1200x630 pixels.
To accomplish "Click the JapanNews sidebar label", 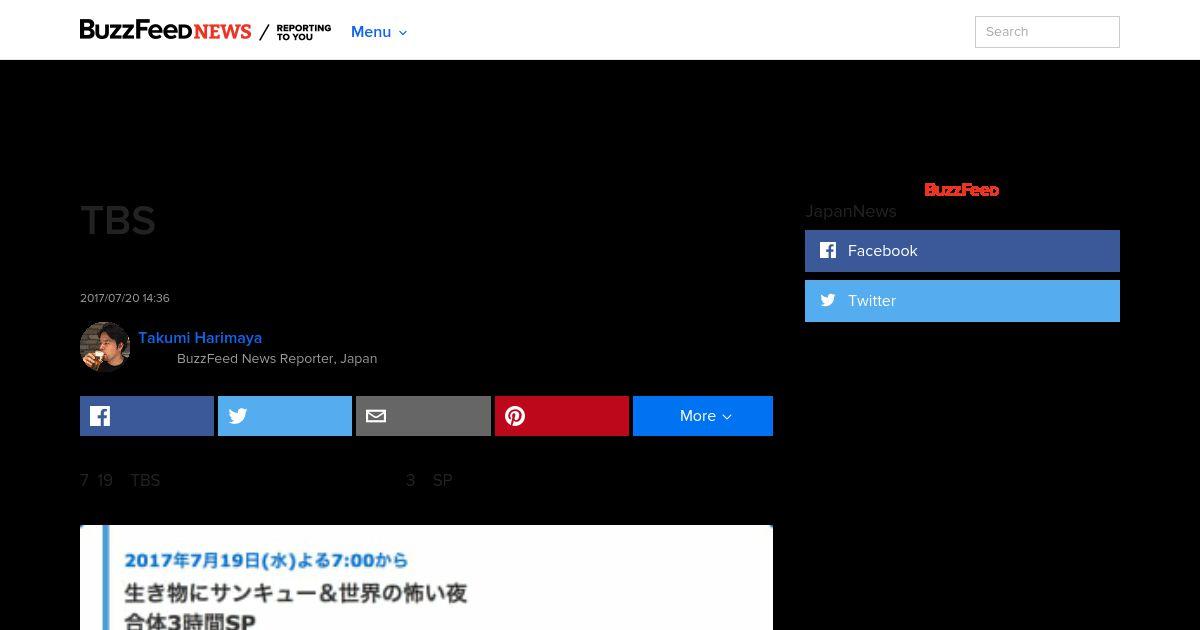I will tap(851, 211).
